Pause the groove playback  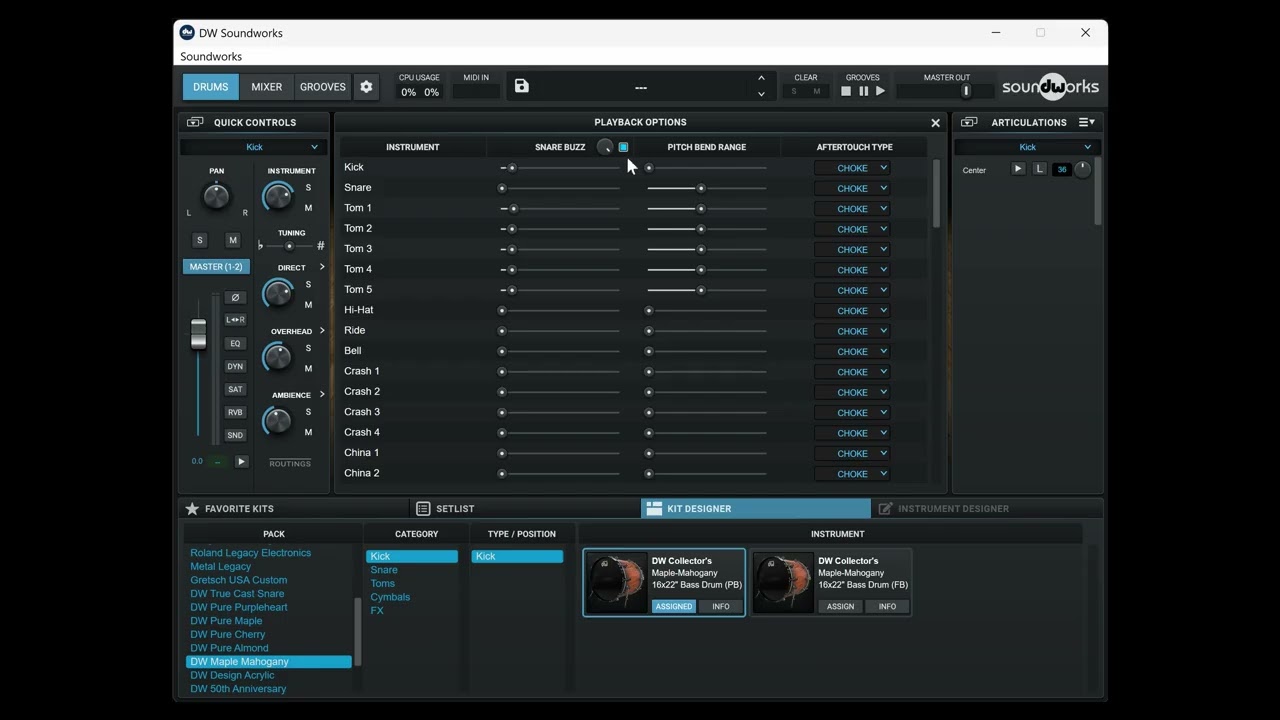pyautogui.click(x=864, y=91)
